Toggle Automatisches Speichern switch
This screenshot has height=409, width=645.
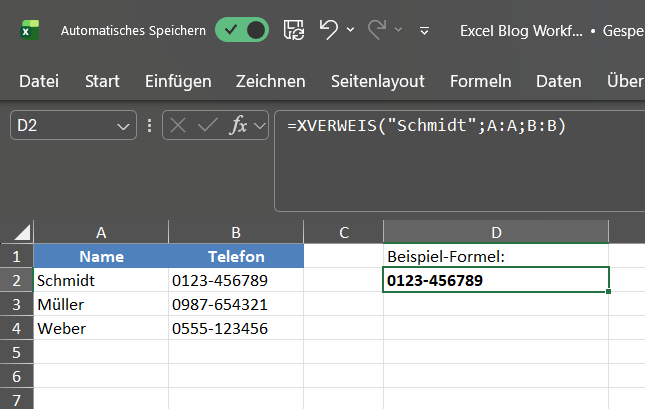242,30
